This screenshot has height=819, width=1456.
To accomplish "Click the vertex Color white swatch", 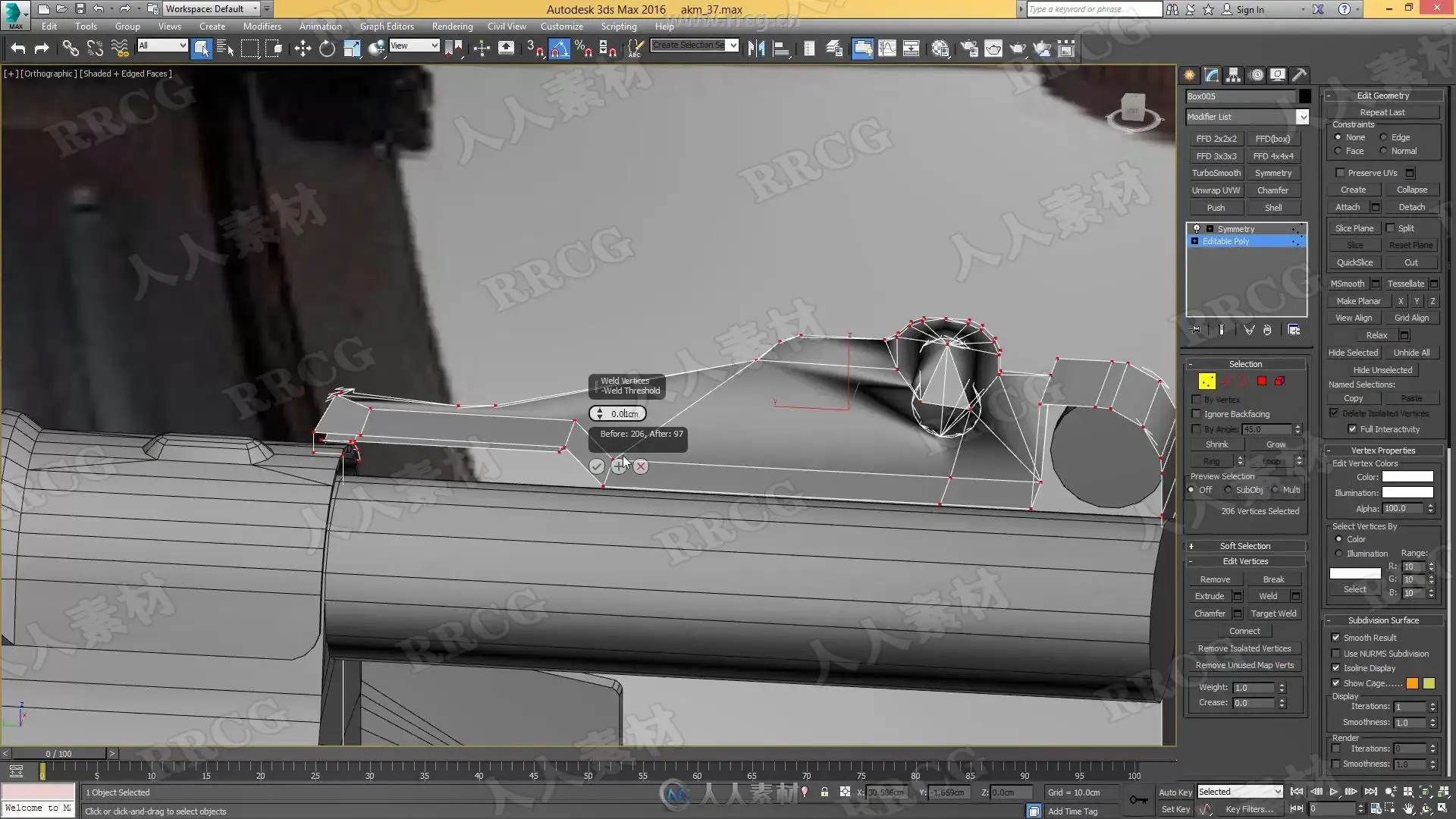I will (1407, 477).
